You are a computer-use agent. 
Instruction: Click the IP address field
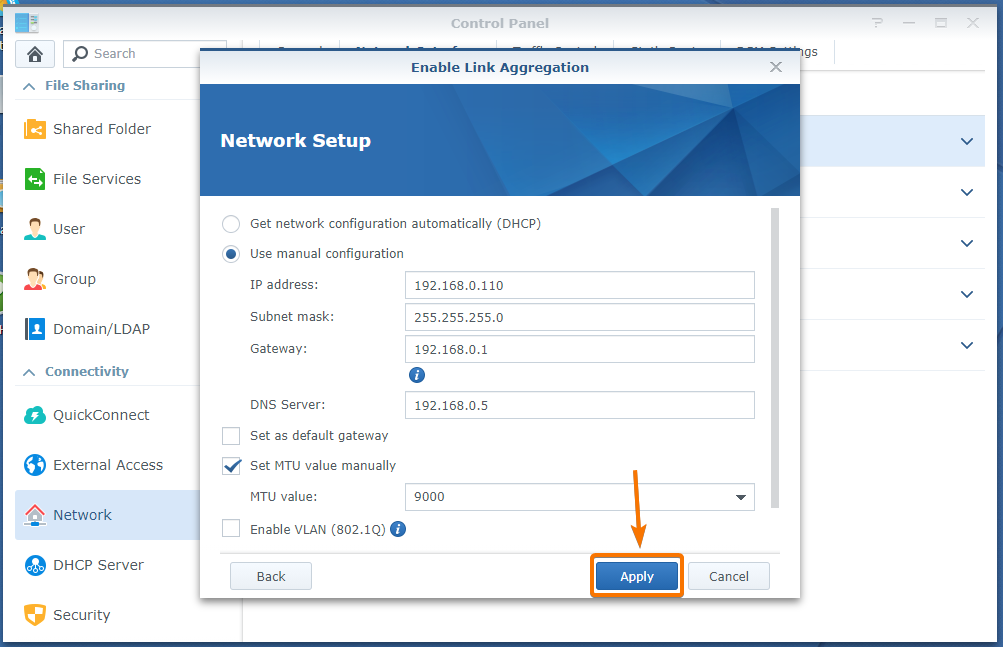(580, 285)
